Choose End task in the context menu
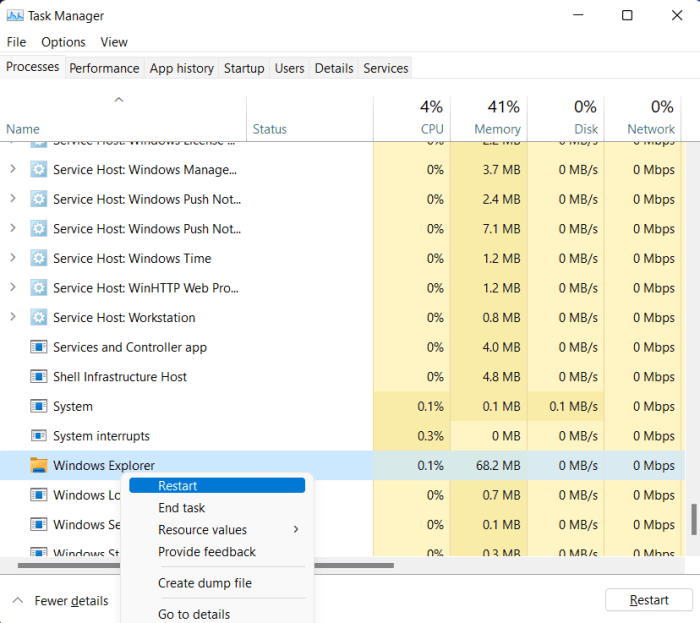 coord(217,507)
